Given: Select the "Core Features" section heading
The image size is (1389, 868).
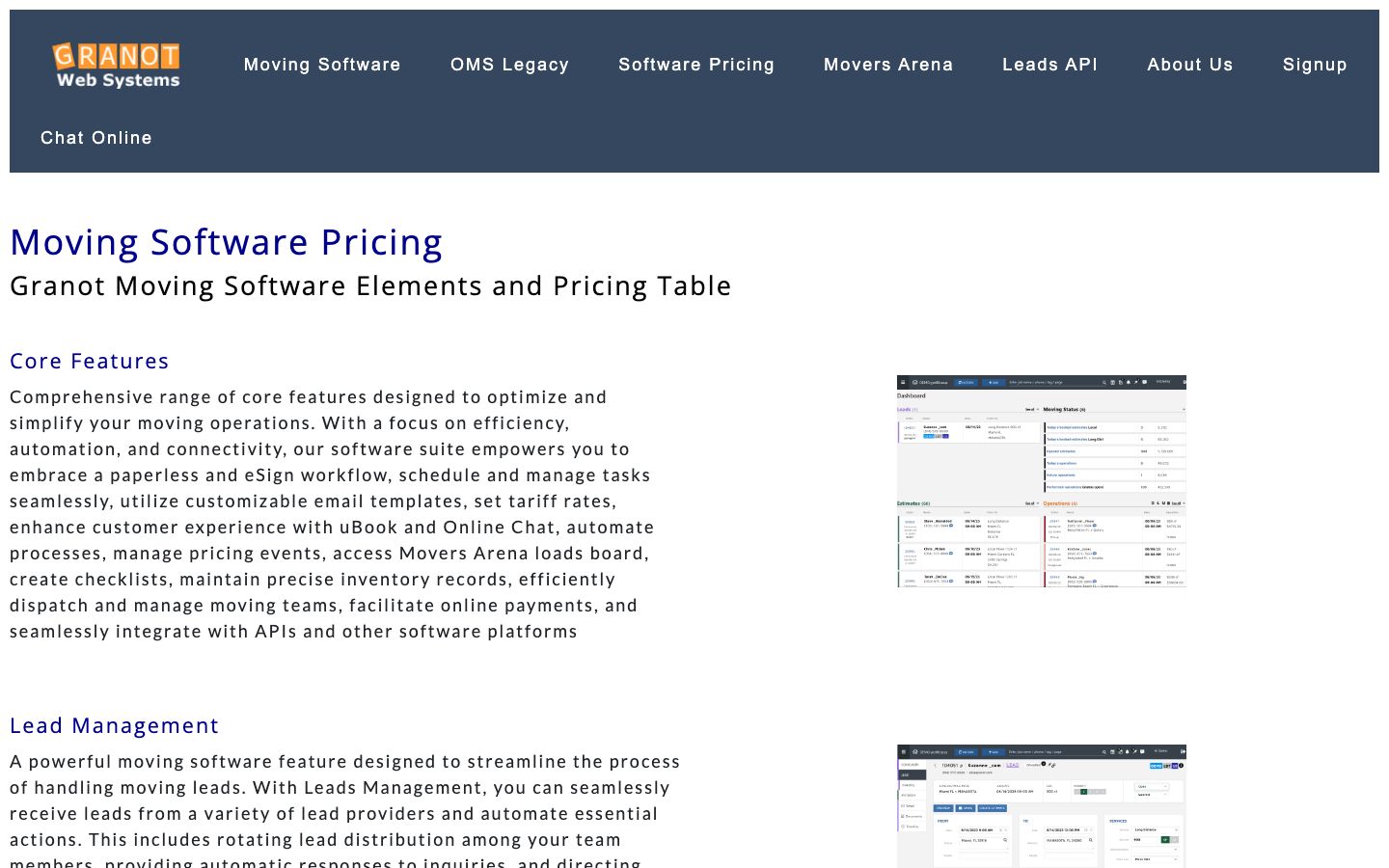Looking at the screenshot, I should tap(90, 361).
